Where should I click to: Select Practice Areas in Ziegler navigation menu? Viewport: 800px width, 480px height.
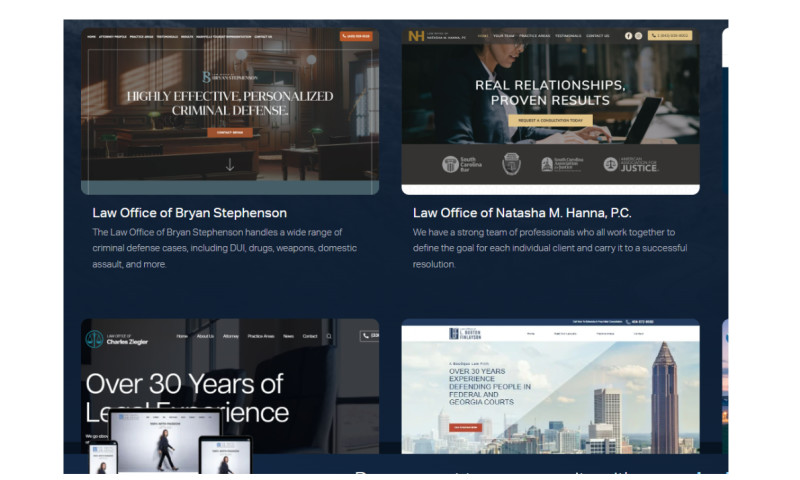(x=260, y=337)
